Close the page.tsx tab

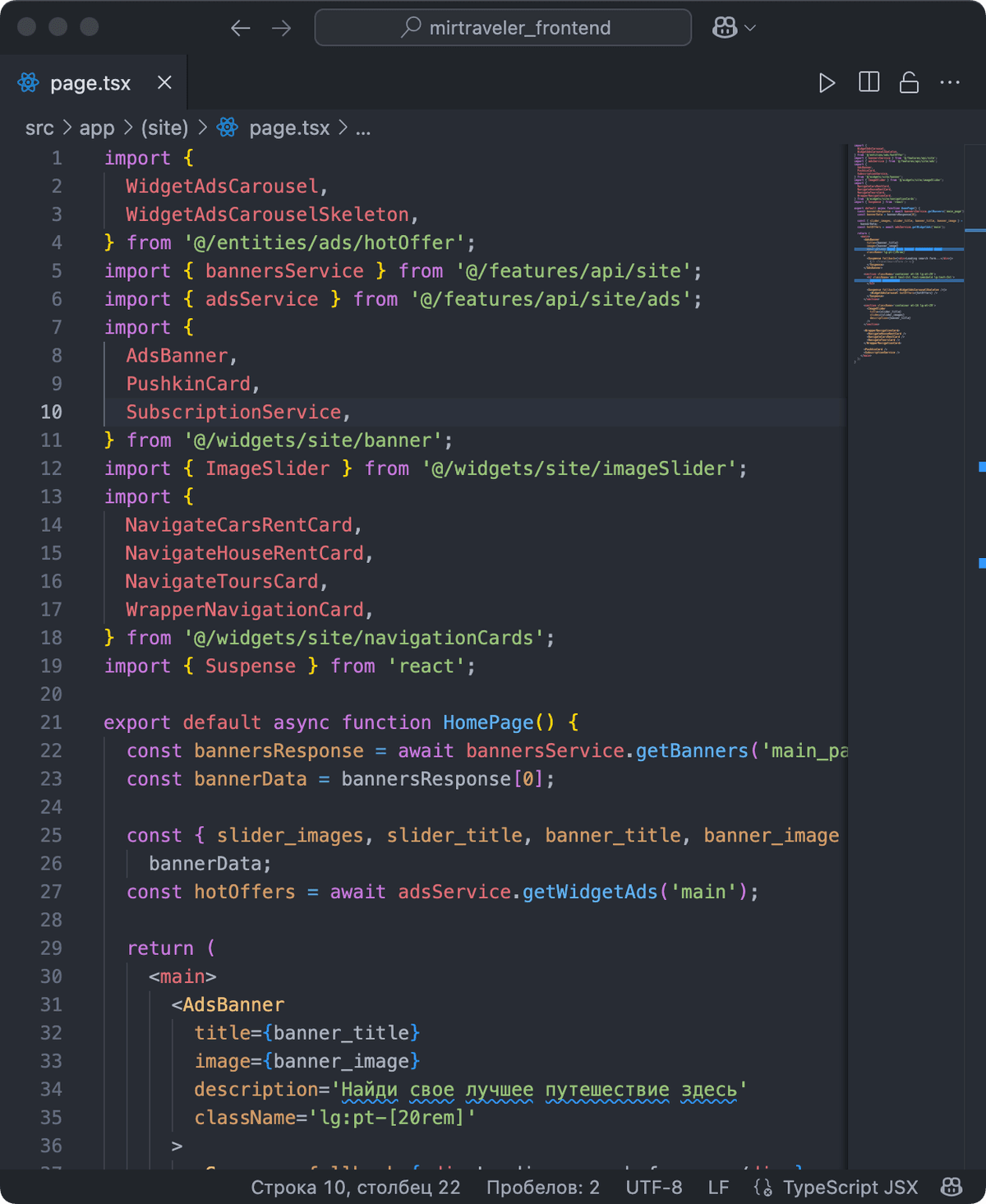164,83
